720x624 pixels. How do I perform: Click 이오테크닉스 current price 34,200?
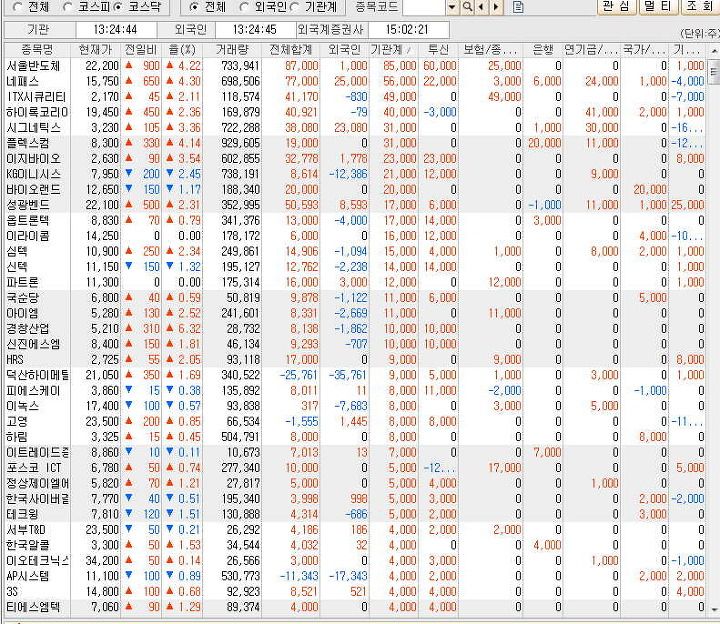[x=102, y=561]
